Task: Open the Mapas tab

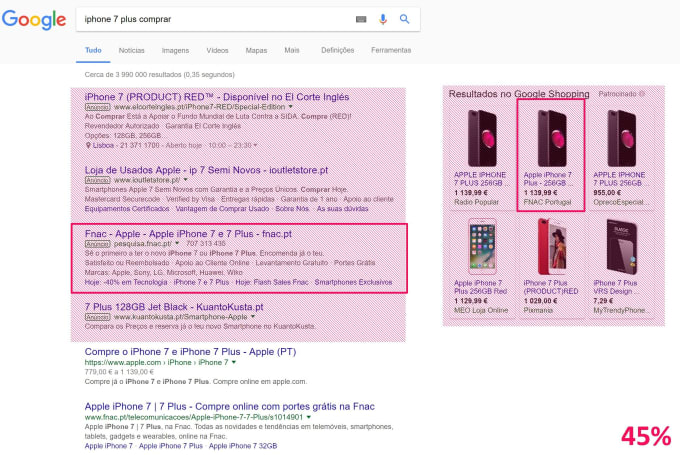Action: 256,50
